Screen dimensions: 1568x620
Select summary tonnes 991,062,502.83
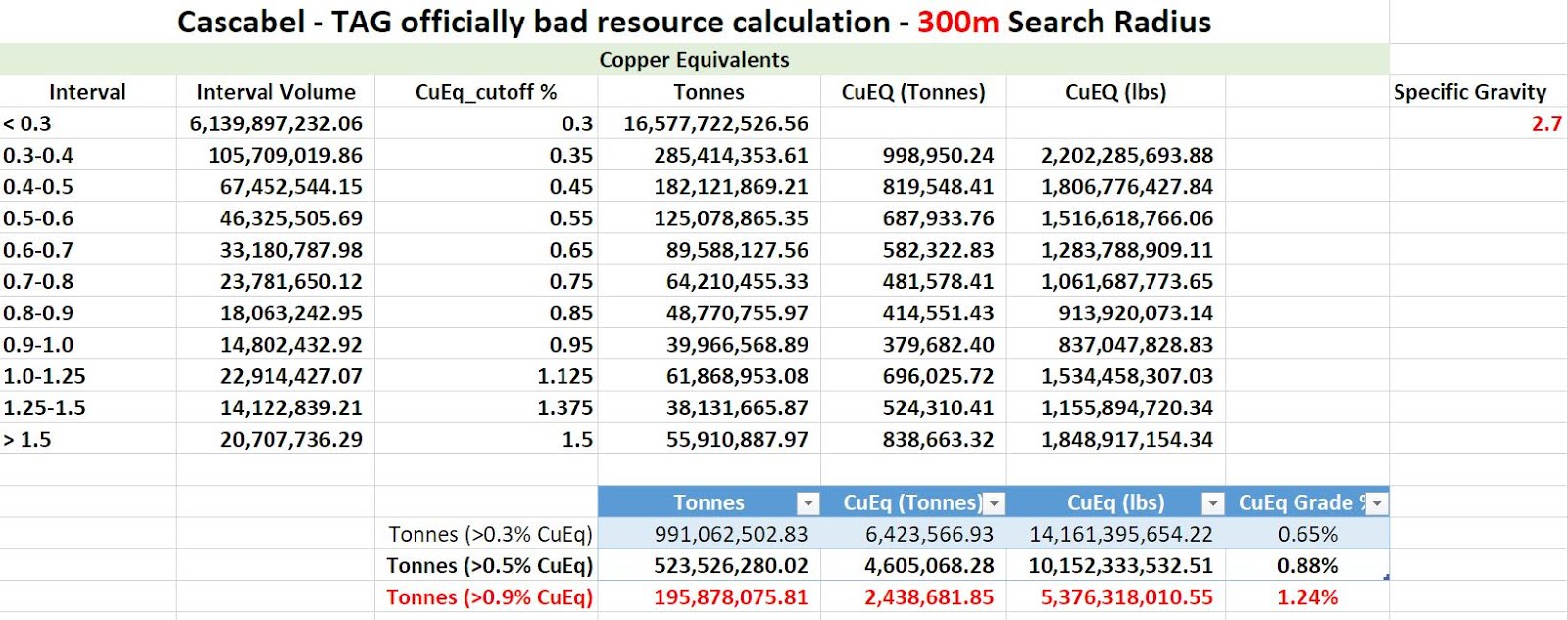click(x=710, y=534)
